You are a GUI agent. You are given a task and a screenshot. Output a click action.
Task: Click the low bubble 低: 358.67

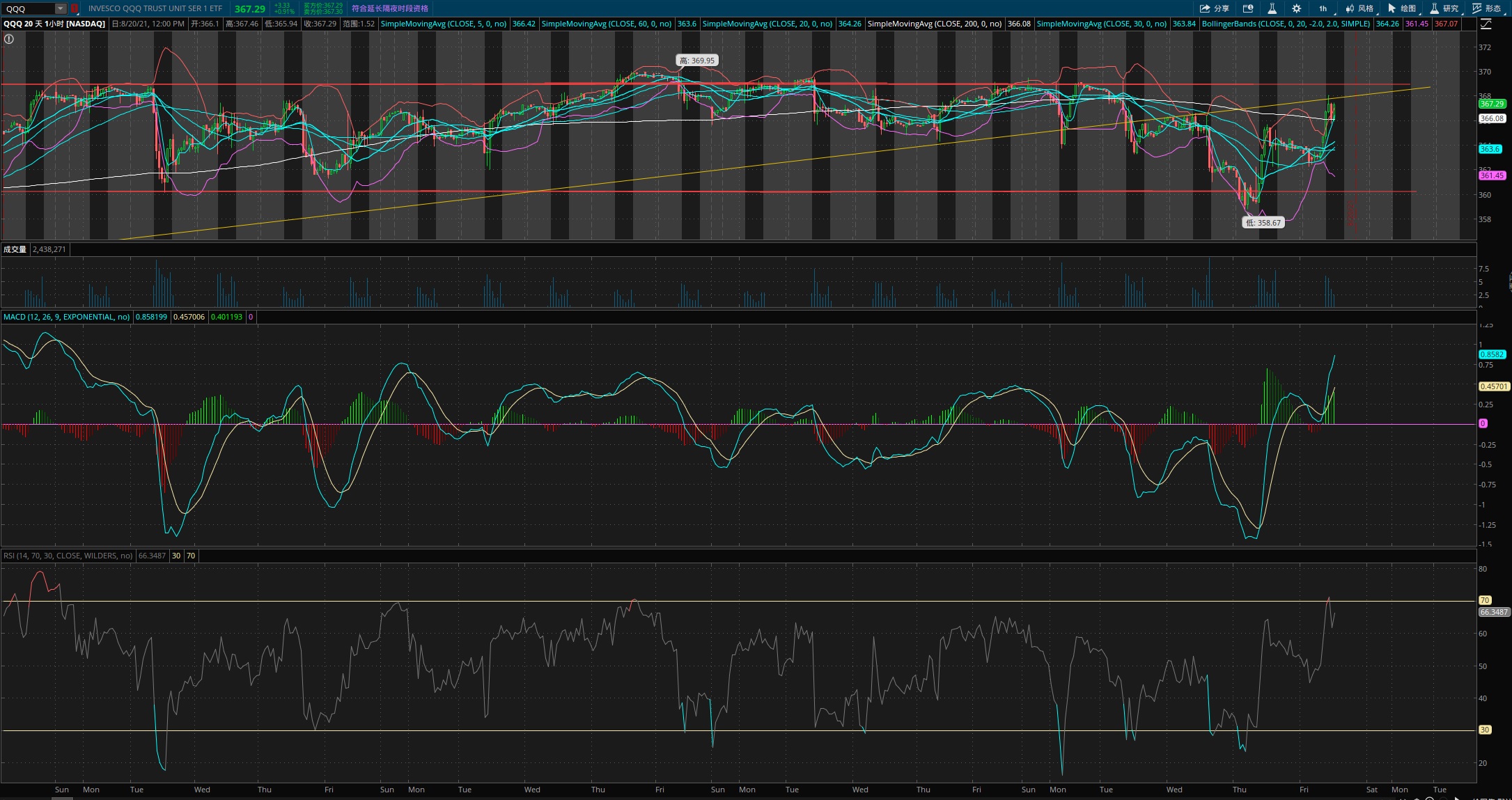point(1263,223)
